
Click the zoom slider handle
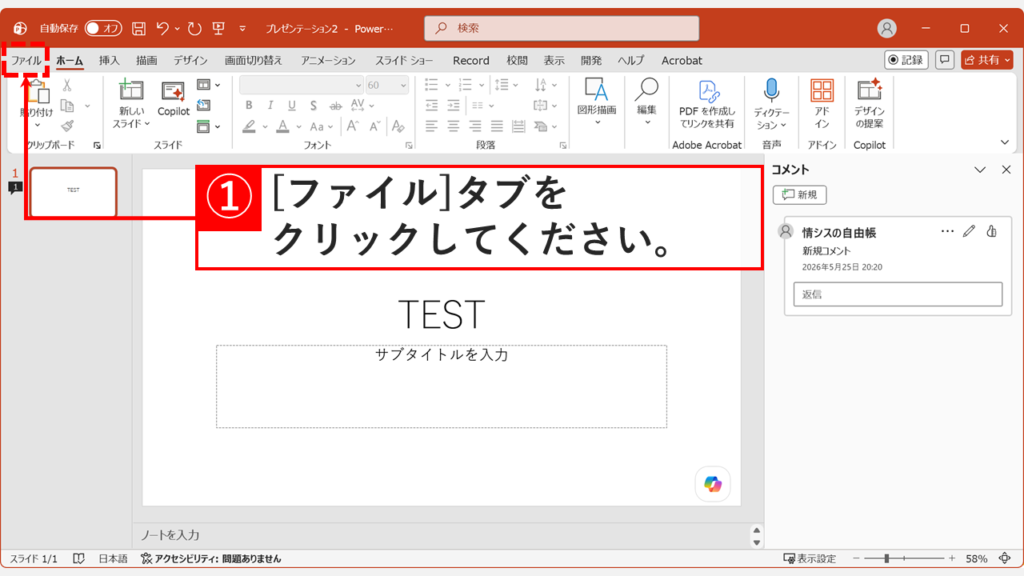pyautogui.click(x=886, y=558)
